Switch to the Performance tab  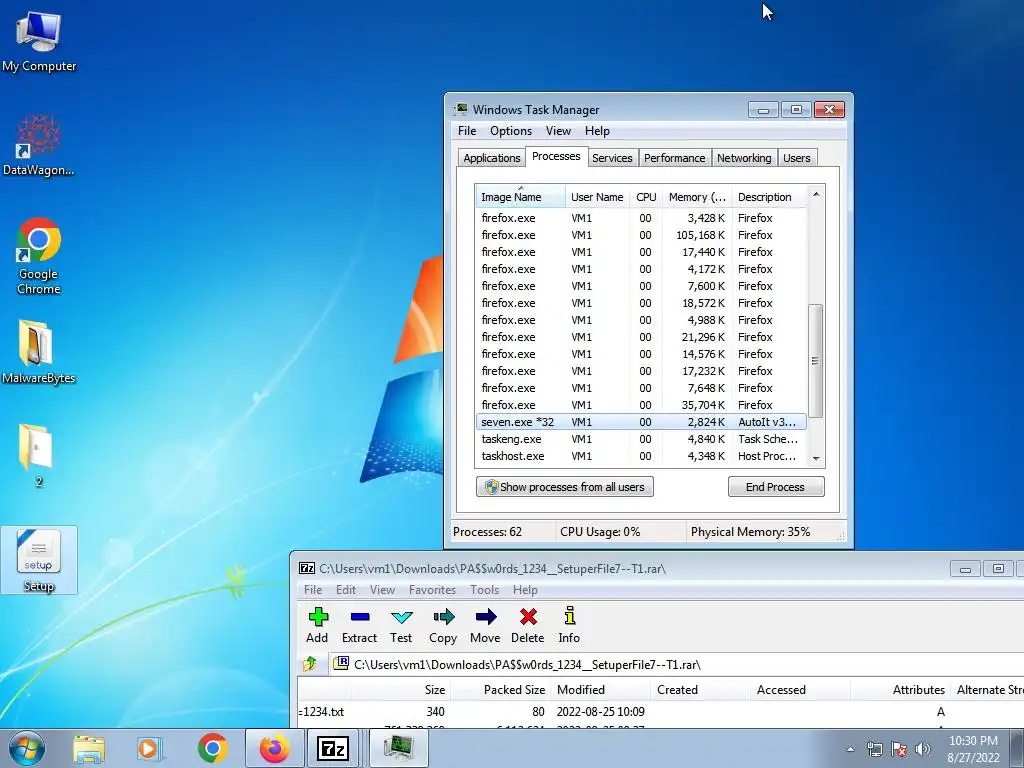point(675,158)
